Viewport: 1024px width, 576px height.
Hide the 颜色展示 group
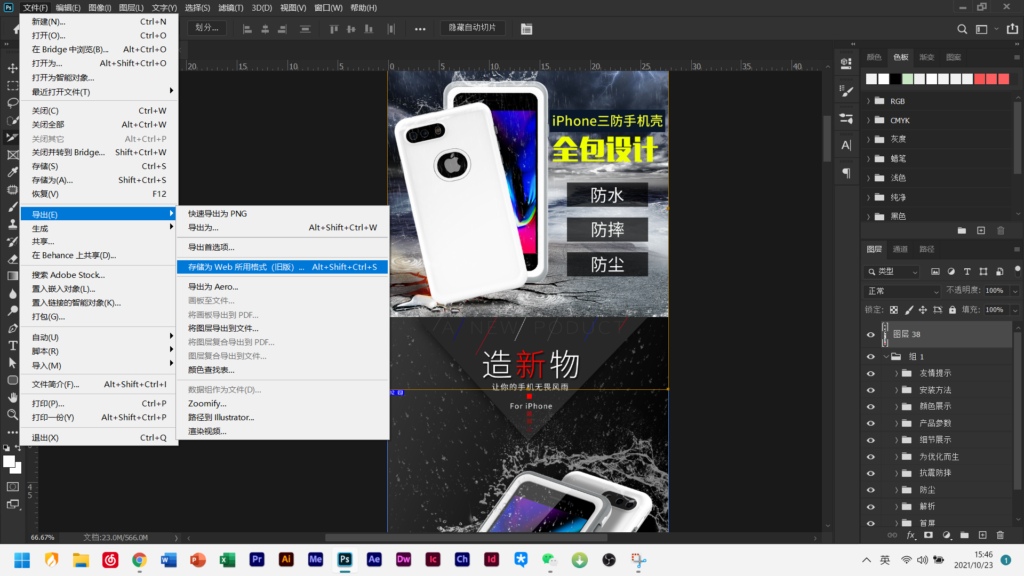[x=871, y=406]
